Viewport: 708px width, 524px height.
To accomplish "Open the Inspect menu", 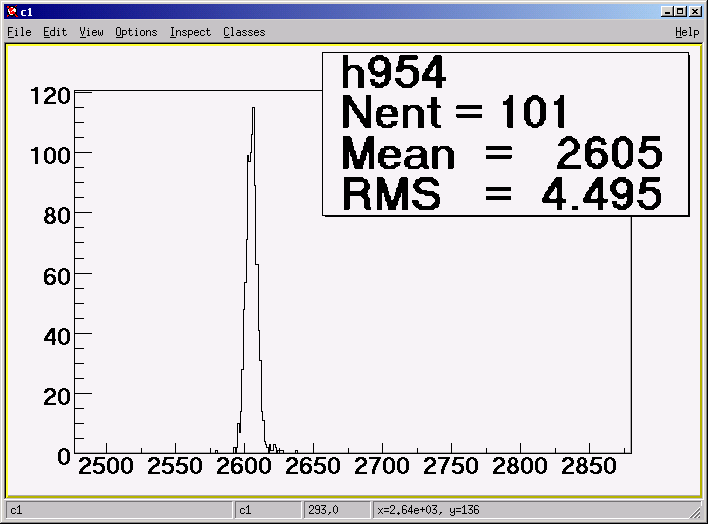I will click(190, 32).
